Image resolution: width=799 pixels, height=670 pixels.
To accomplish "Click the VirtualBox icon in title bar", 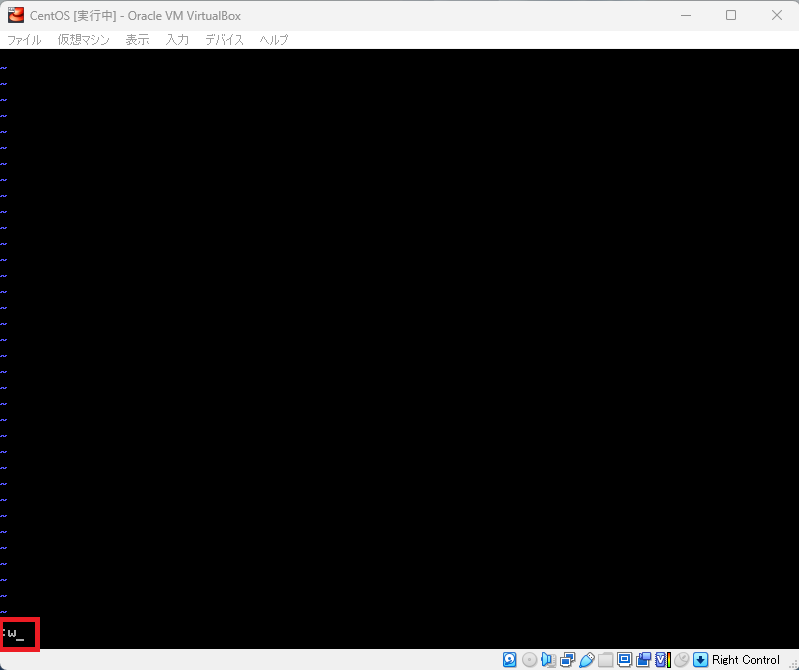I will (16, 15).
